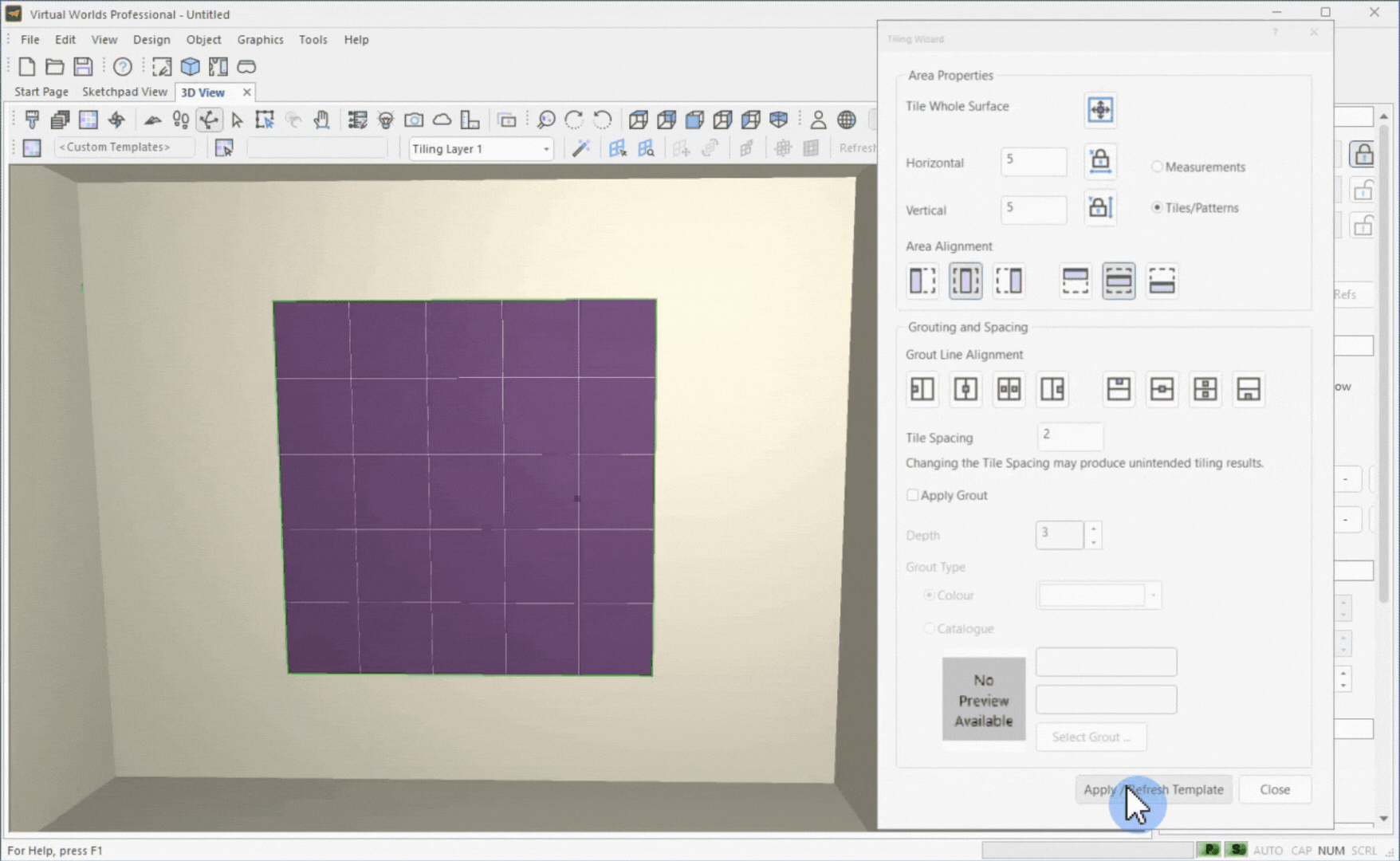Viewport: 1400px width, 861px height.
Task: Click the Help question mark icon
Action: point(122,66)
